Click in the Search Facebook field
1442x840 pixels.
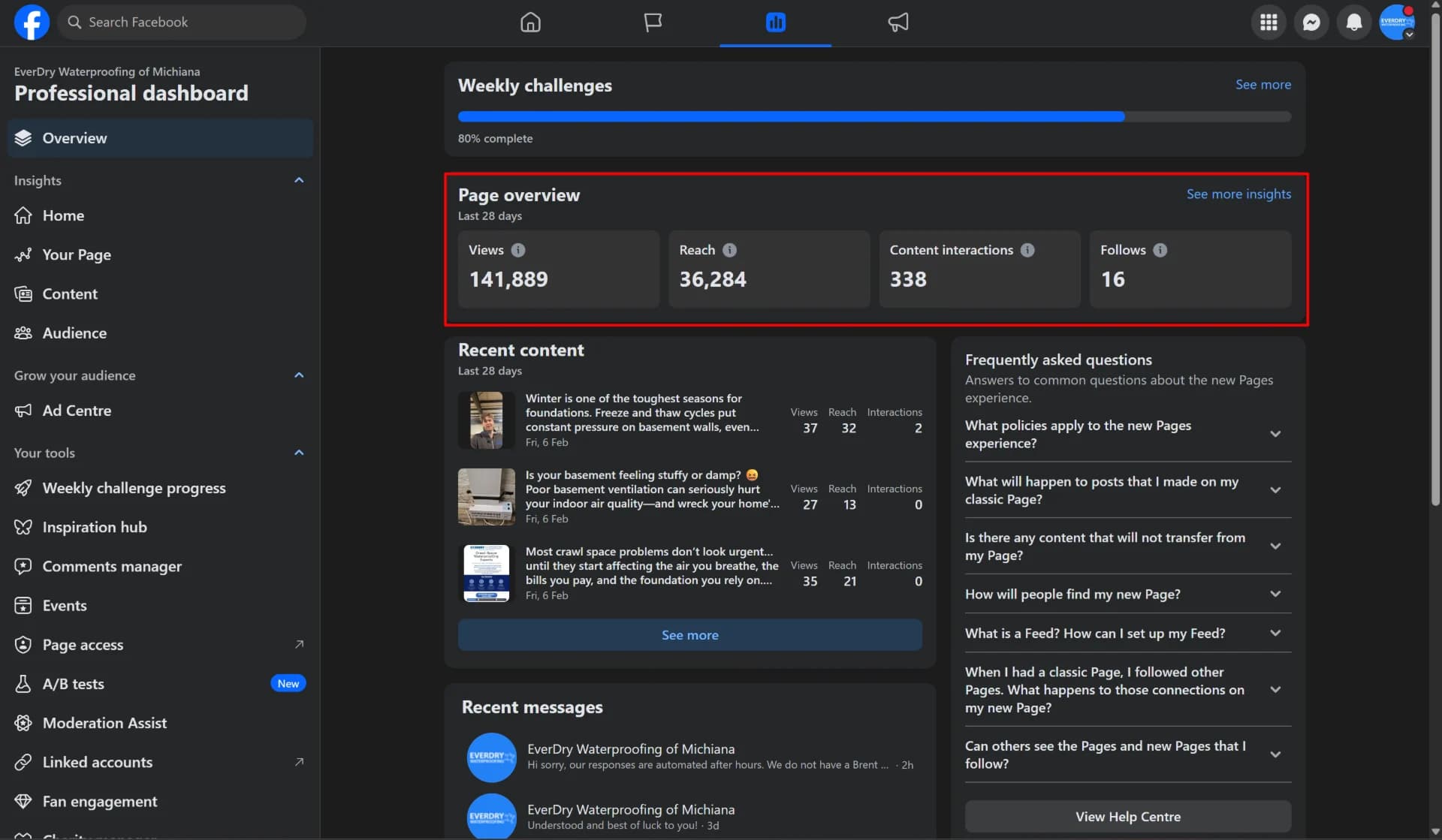tap(182, 22)
